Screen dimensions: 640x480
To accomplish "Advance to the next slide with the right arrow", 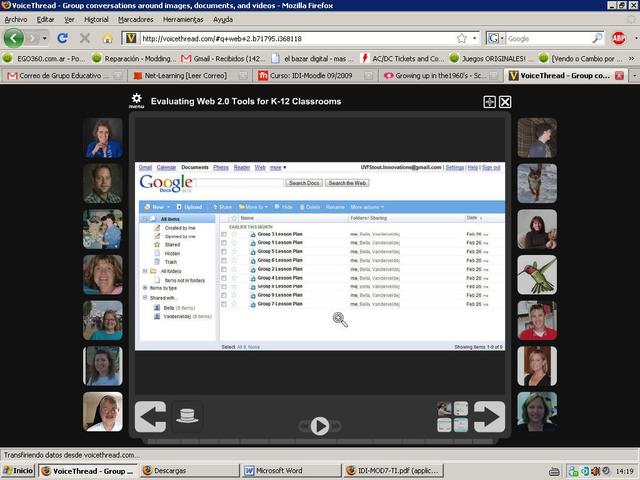I will click(x=489, y=417).
